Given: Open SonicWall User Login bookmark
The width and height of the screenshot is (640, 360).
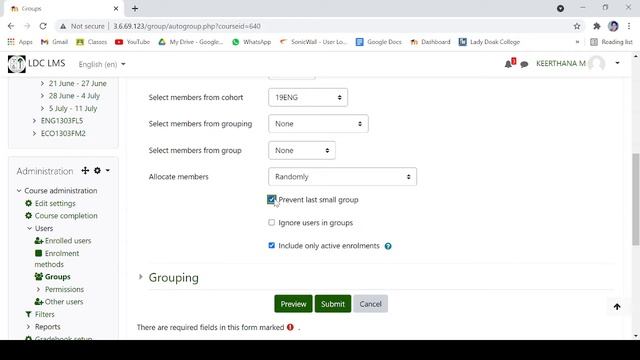Looking at the screenshot, I should pyautogui.click(x=313, y=42).
